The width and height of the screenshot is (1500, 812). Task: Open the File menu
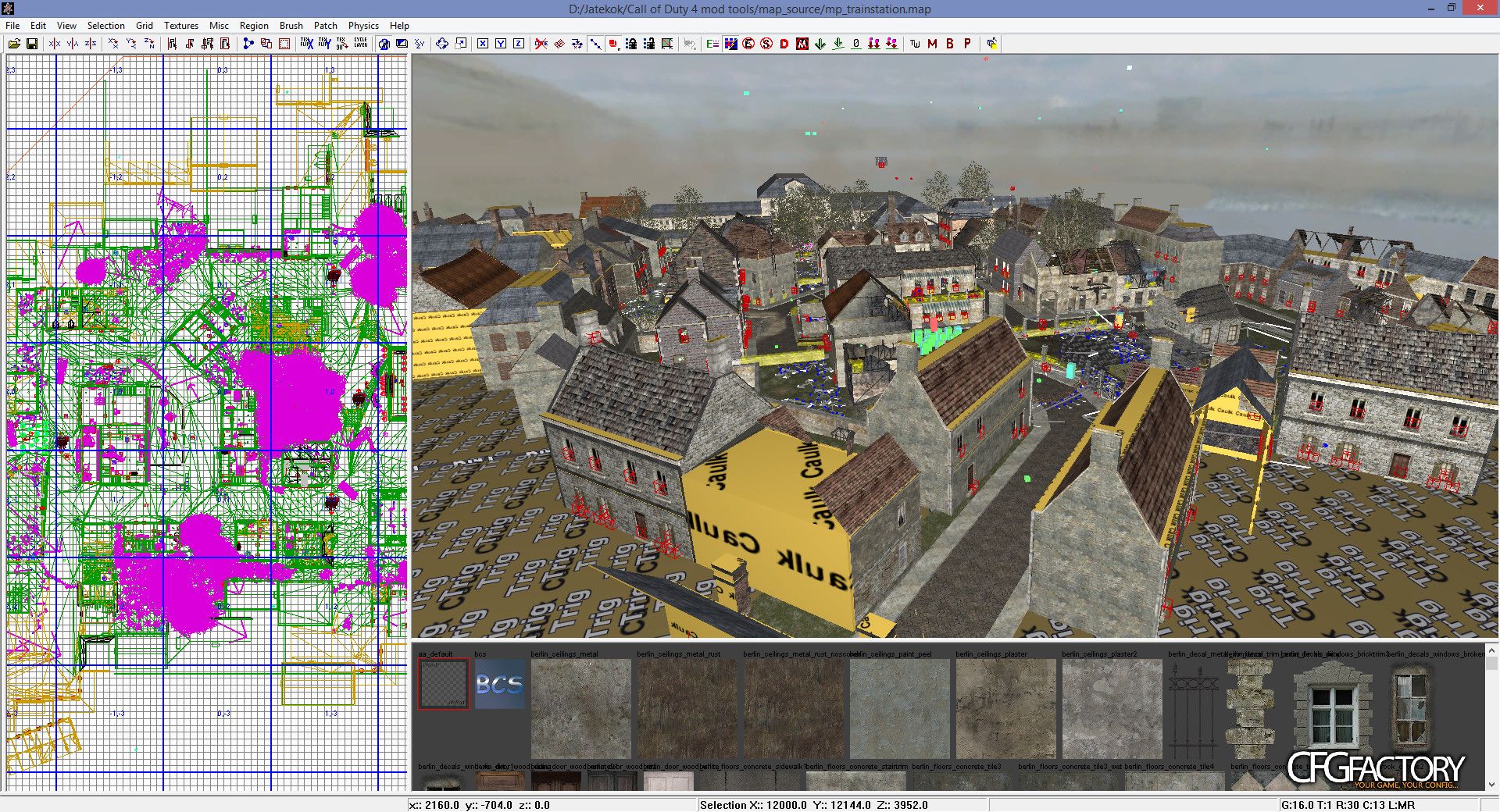(12, 26)
